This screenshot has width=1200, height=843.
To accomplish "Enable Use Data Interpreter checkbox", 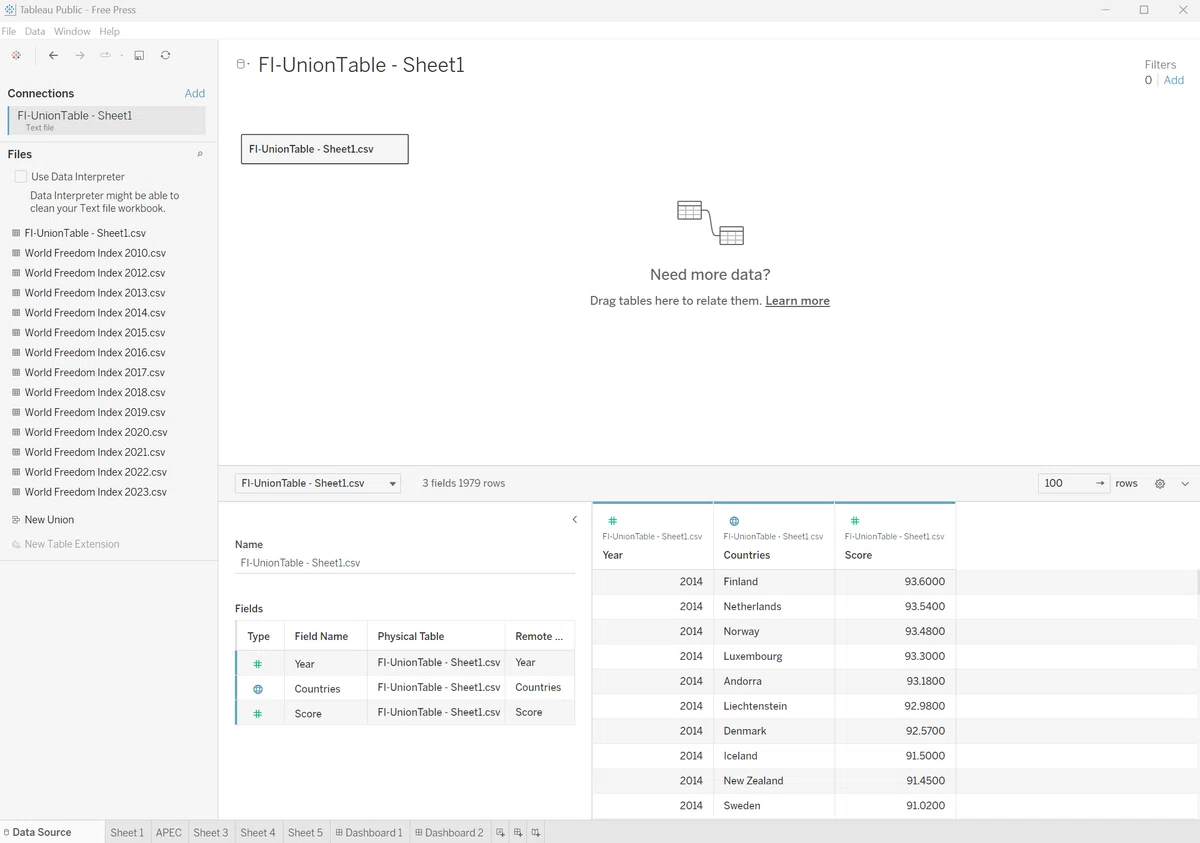I will 21,176.
